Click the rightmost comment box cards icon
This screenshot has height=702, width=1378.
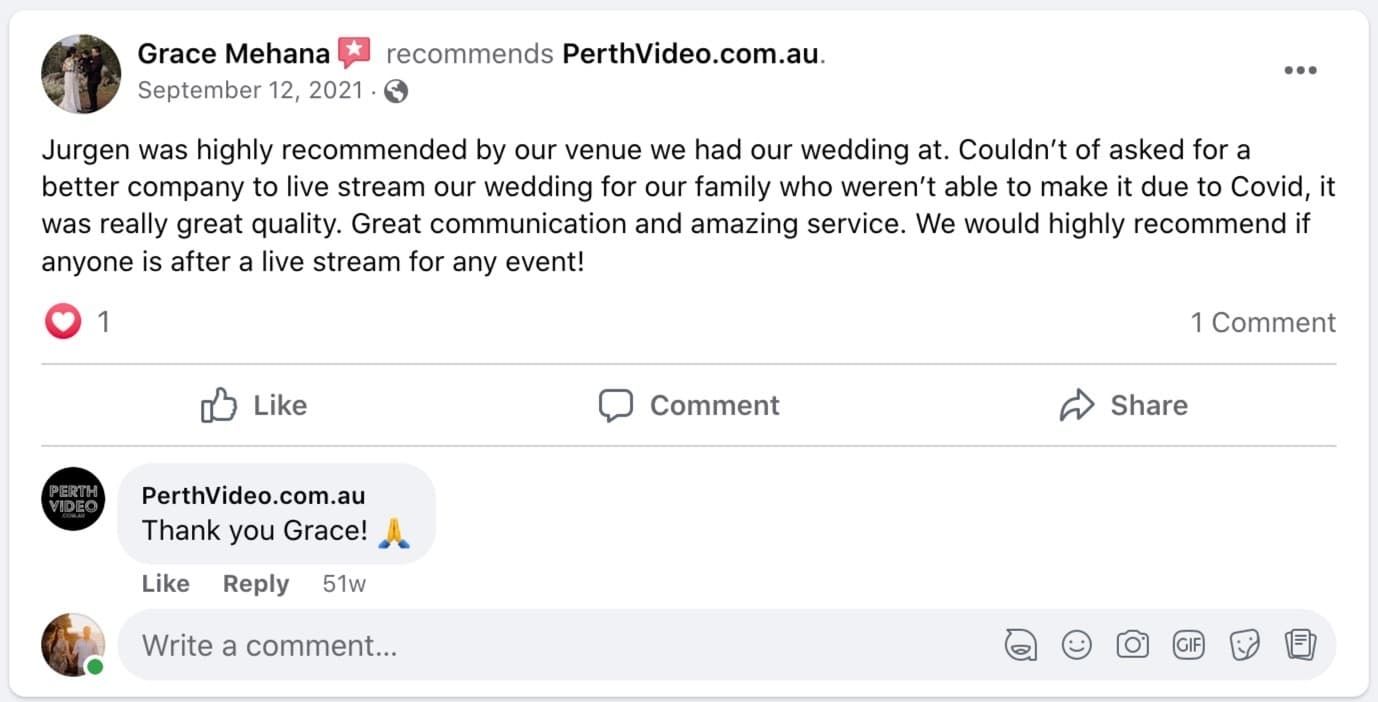click(1299, 646)
